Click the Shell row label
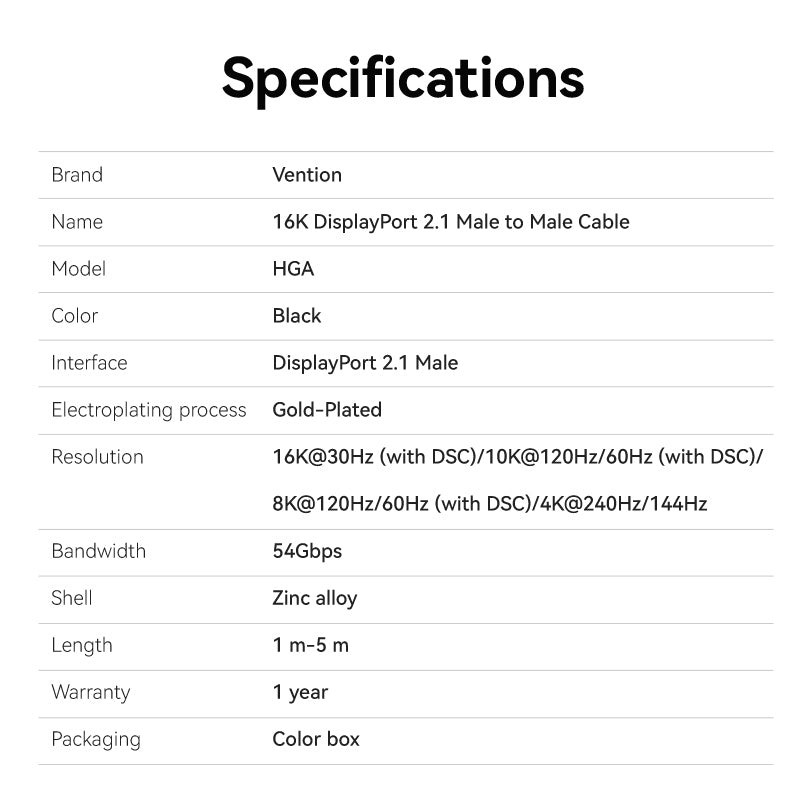The image size is (800, 800). pos(72,598)
